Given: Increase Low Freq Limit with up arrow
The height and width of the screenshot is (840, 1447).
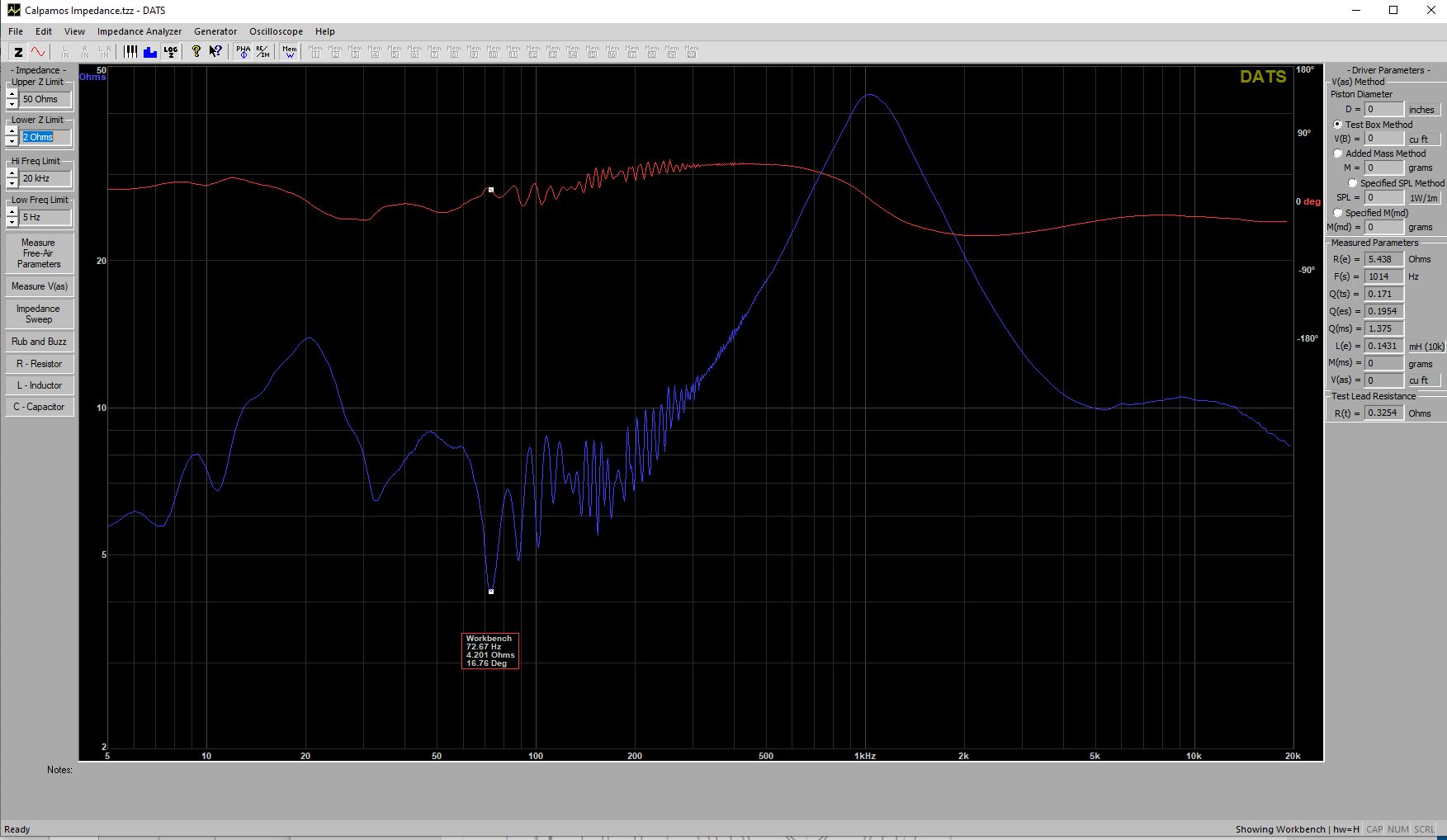Looking at the screenshot, I should [12, 212].
